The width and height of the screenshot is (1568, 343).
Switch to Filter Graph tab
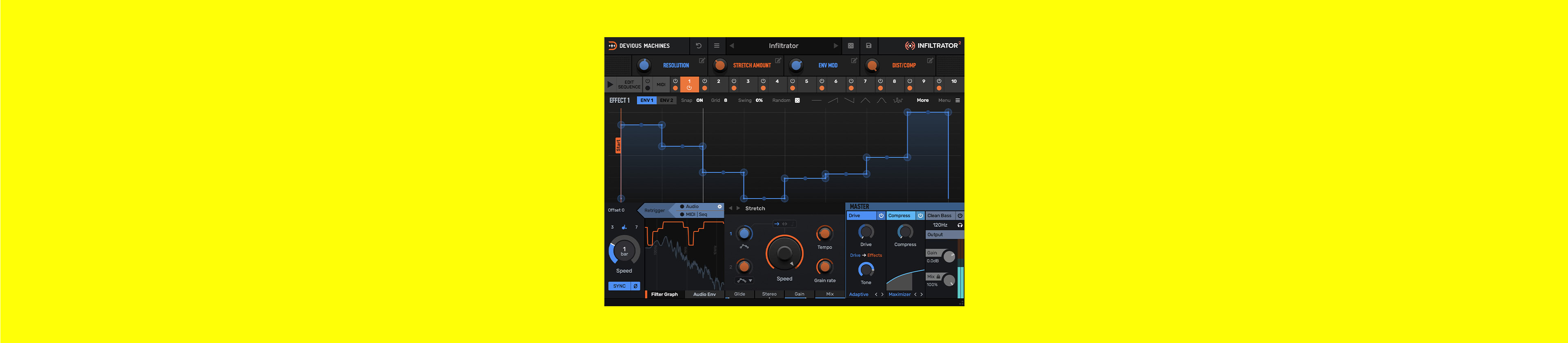click(664, 294)
